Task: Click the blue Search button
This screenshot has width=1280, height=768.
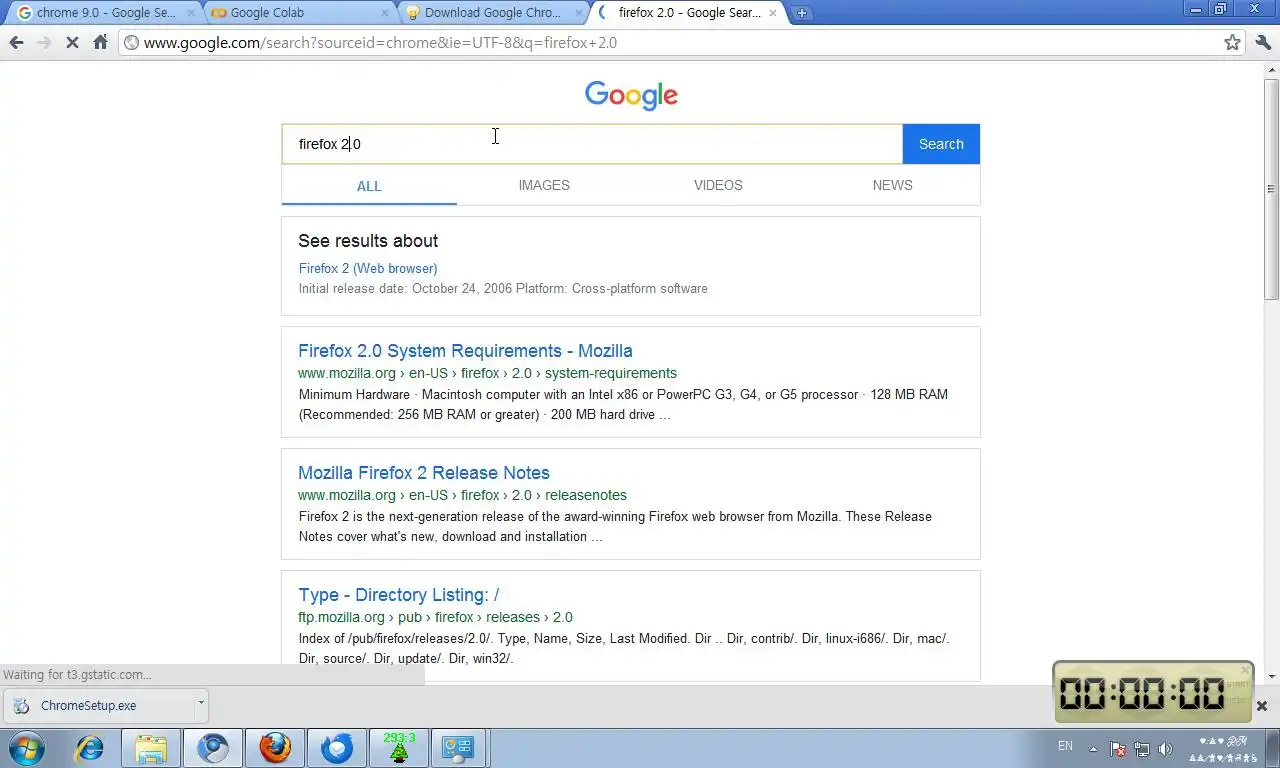Action: pos(941,144)
